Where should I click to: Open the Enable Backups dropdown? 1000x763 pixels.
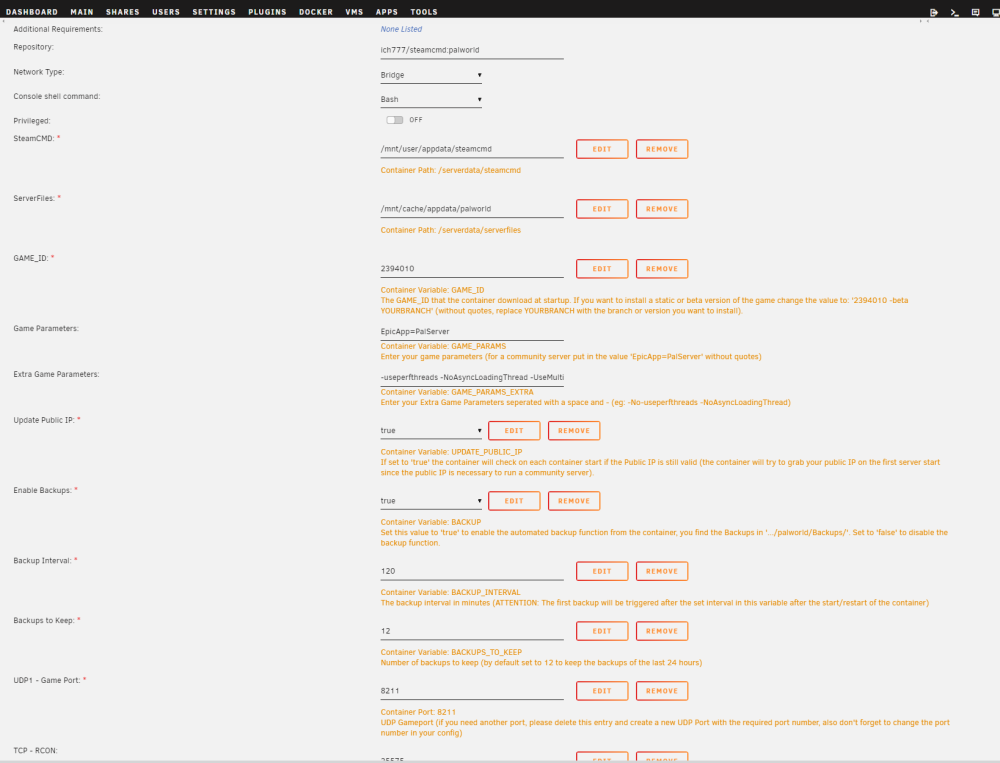[x=431, y=501]
